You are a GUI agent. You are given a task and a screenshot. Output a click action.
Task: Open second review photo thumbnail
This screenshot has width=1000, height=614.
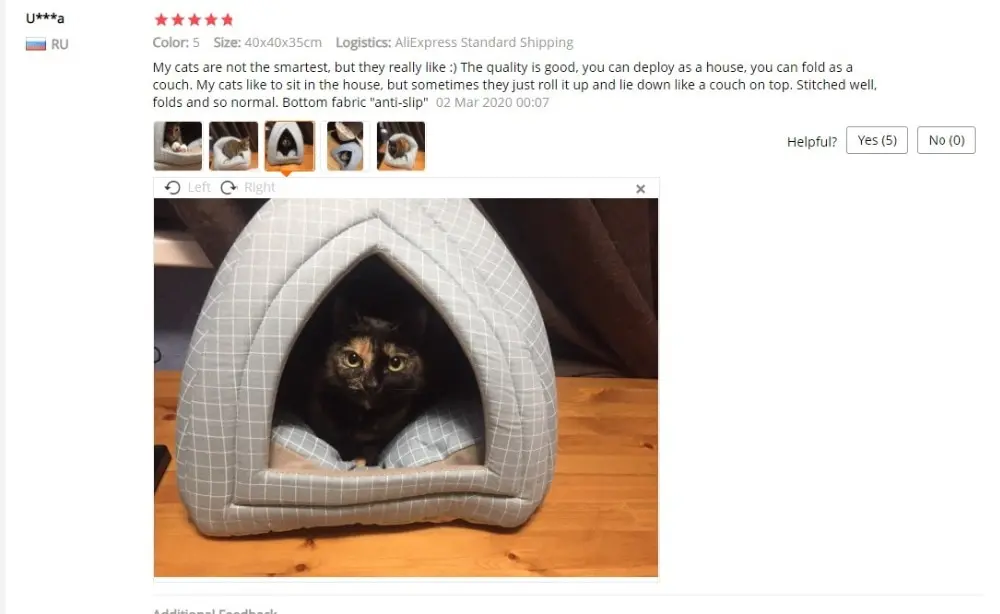(x=233, y=146)
